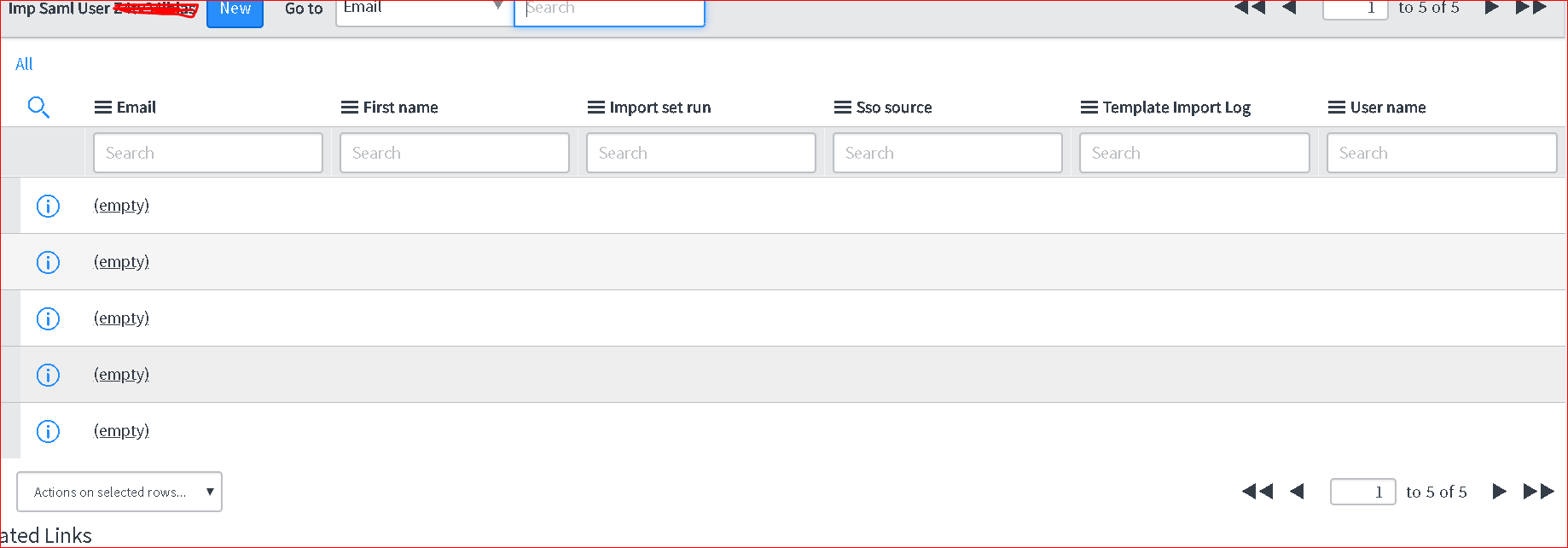Focus the User name search field

(1442, 153)
